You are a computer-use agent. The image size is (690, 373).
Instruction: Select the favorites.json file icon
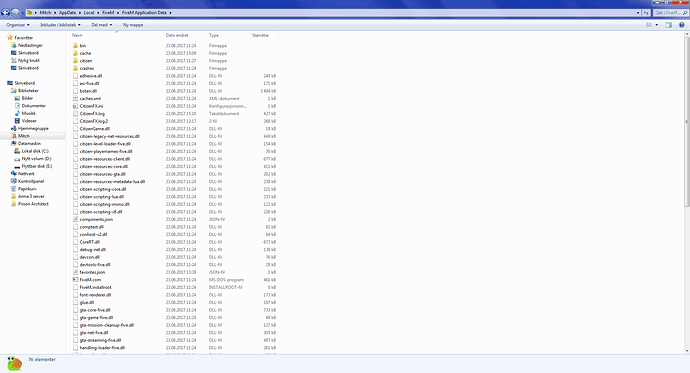pos(75,272)
